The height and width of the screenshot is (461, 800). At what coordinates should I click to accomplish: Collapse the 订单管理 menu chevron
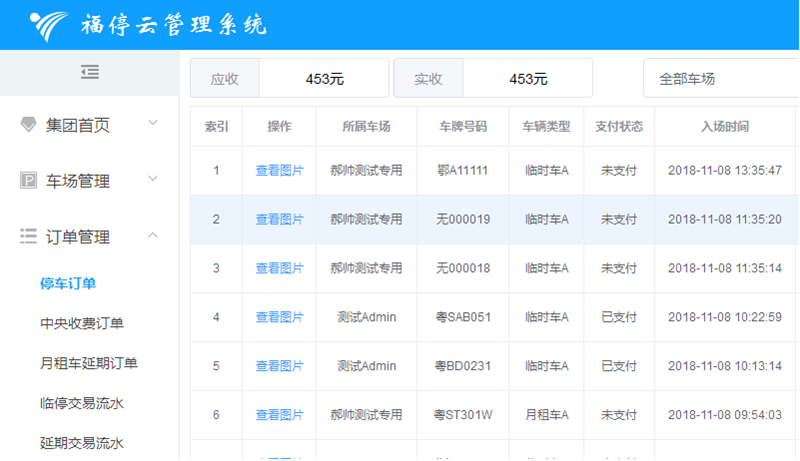pos(153,236)
